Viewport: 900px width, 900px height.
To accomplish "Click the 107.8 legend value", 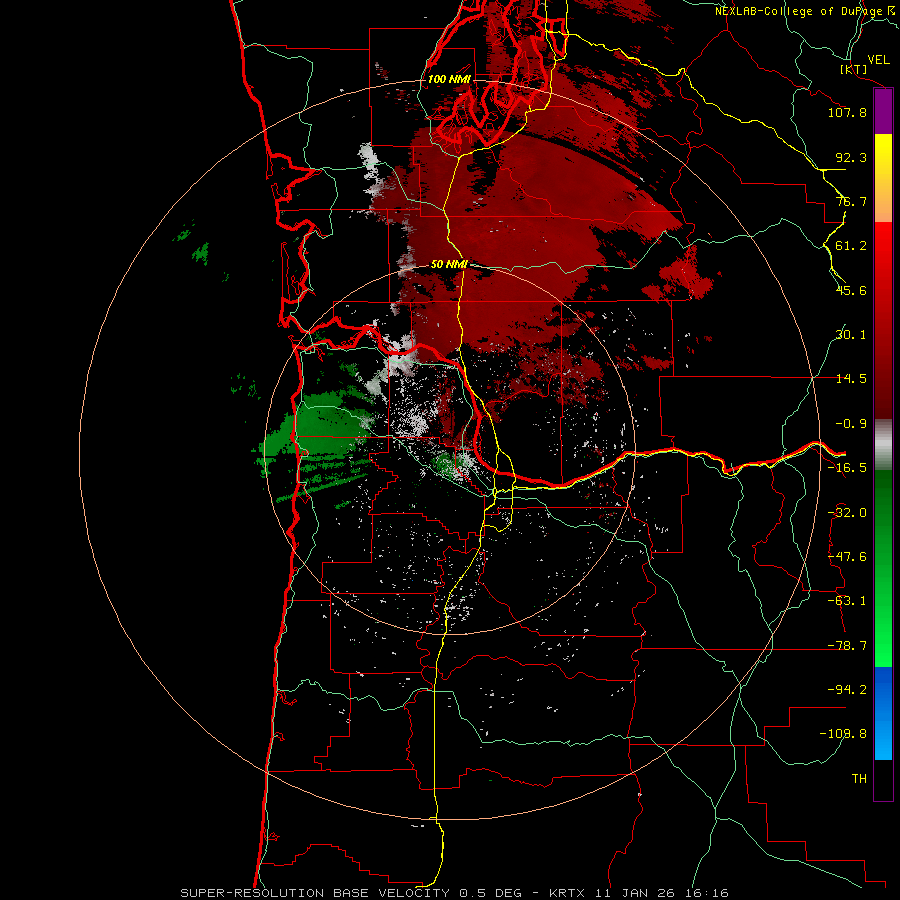I will tap(847, 112).
